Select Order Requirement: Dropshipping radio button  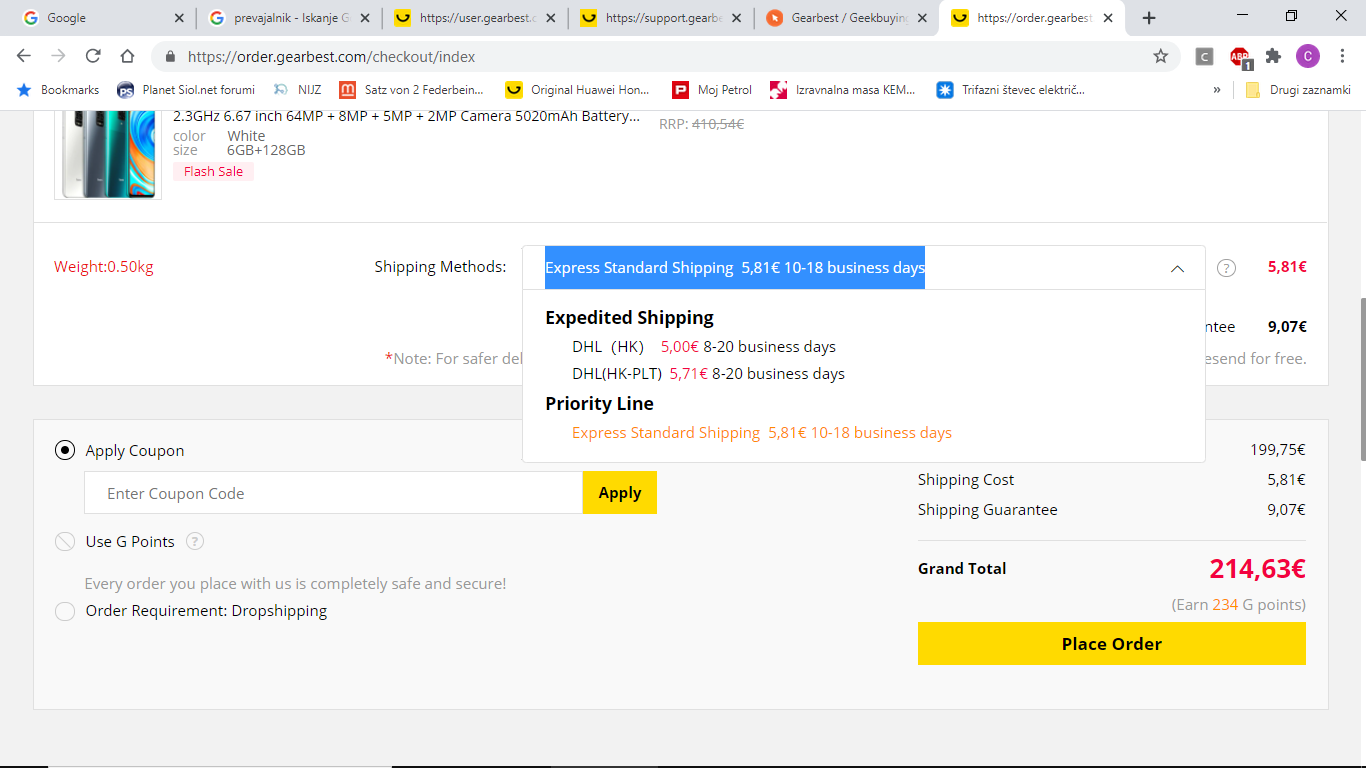coord(65,611)
